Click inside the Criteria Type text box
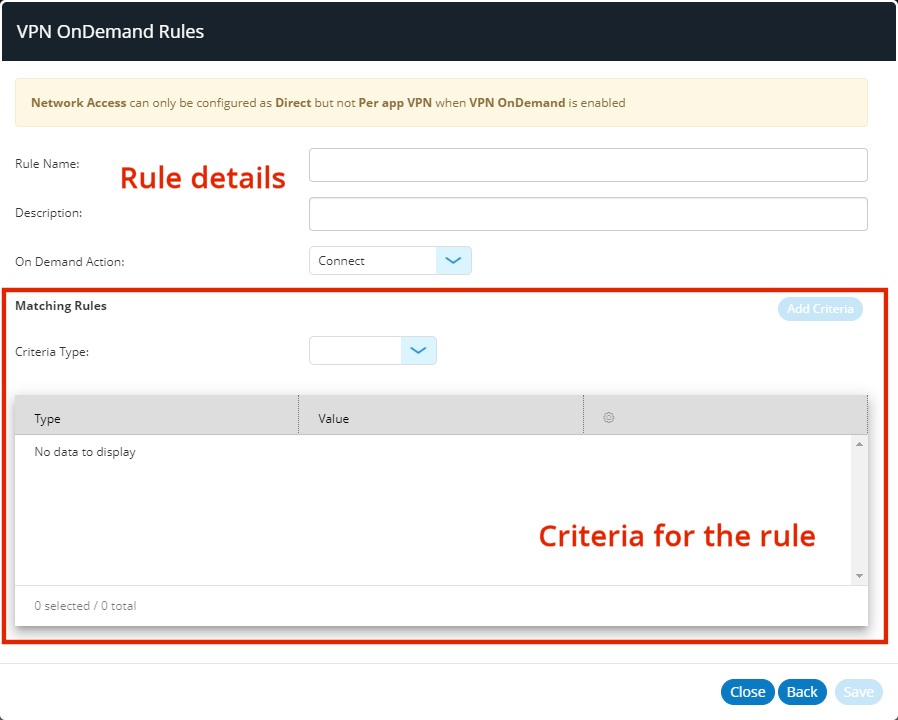This screenshot has height=720, width=898. coord(356,351)
